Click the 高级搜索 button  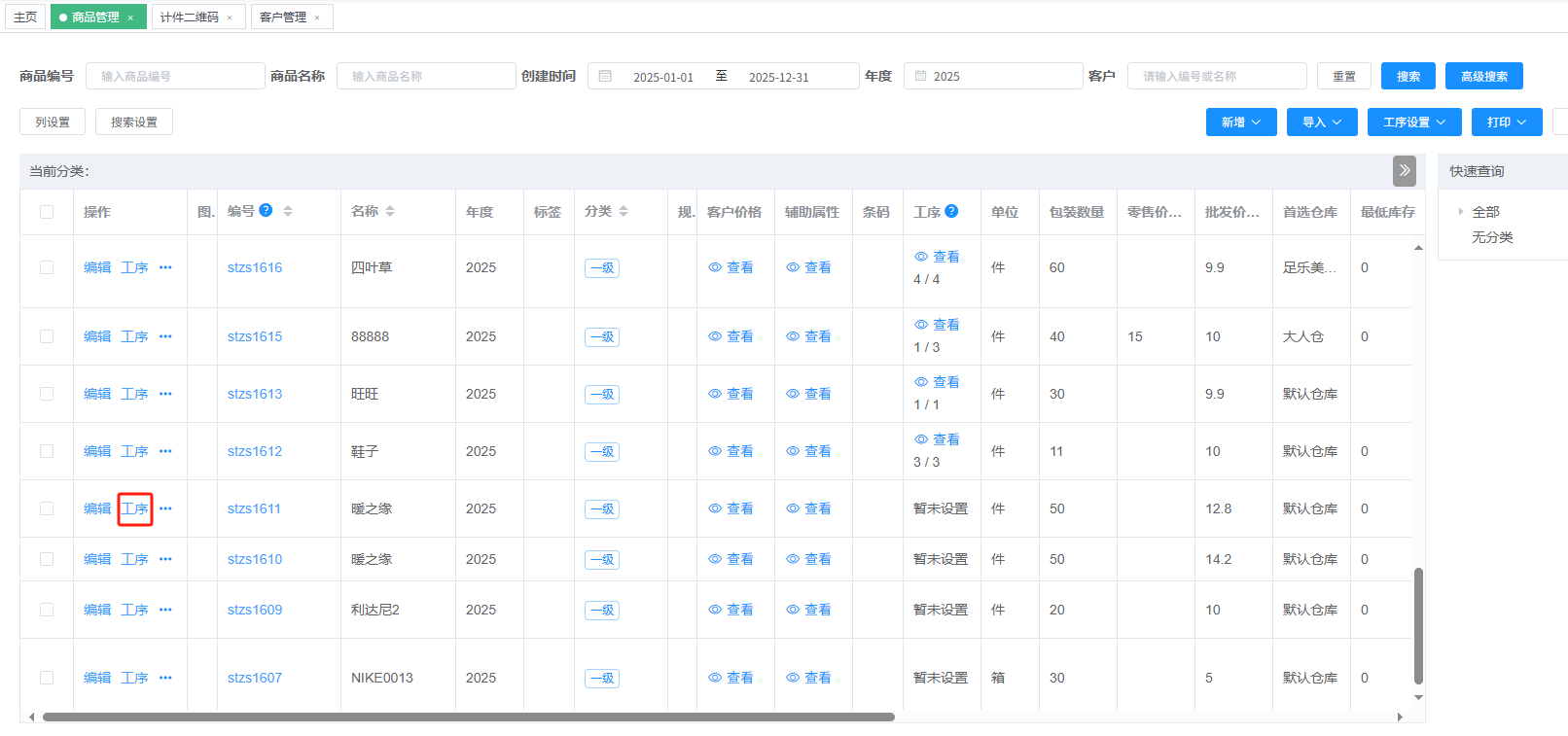[x=1483, y=76]
